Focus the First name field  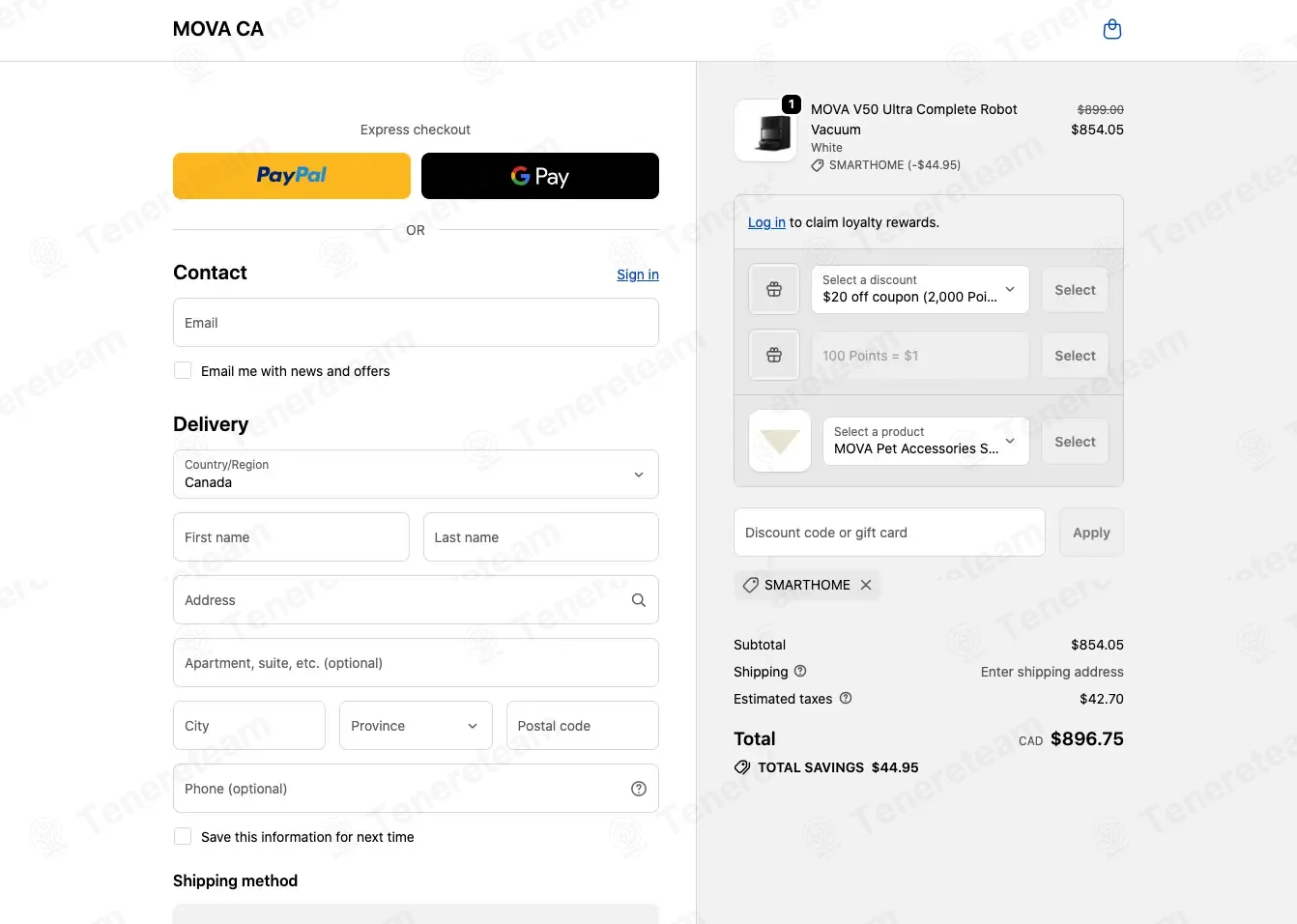click(291, 536)
